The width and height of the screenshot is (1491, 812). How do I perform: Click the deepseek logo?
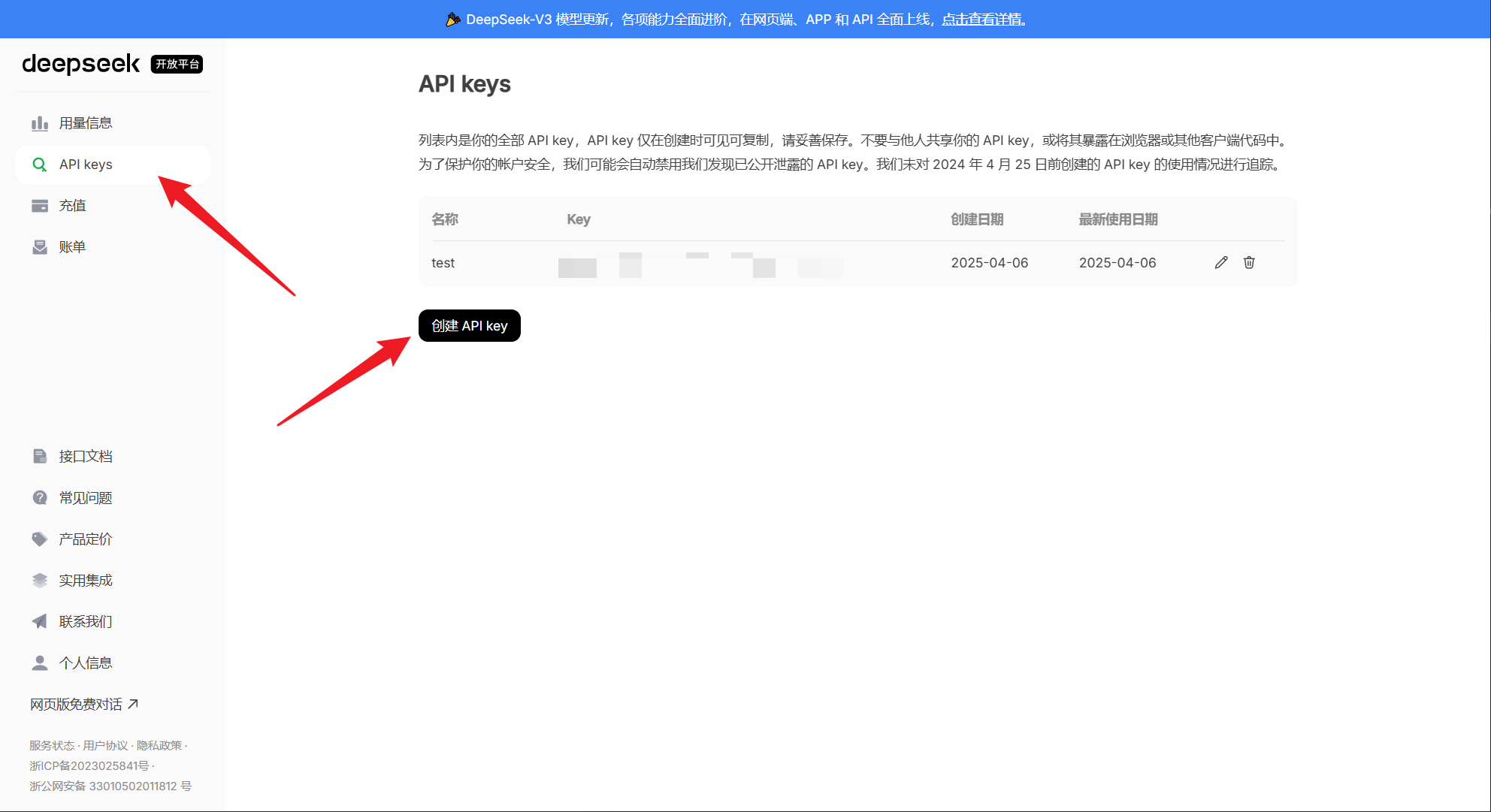[x=81, y=64]
